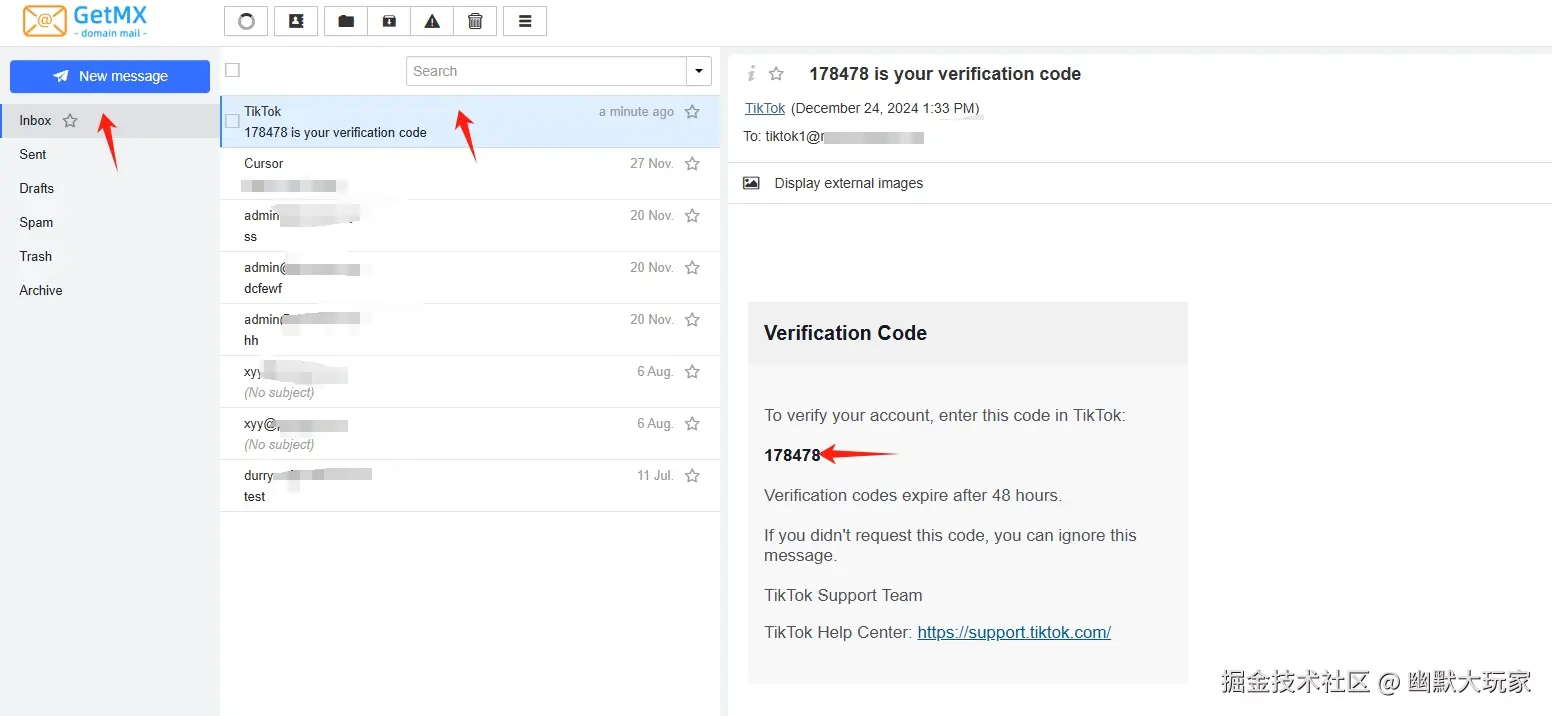
Task: Open the search options dropdown arrow
Action: point(699,71)
